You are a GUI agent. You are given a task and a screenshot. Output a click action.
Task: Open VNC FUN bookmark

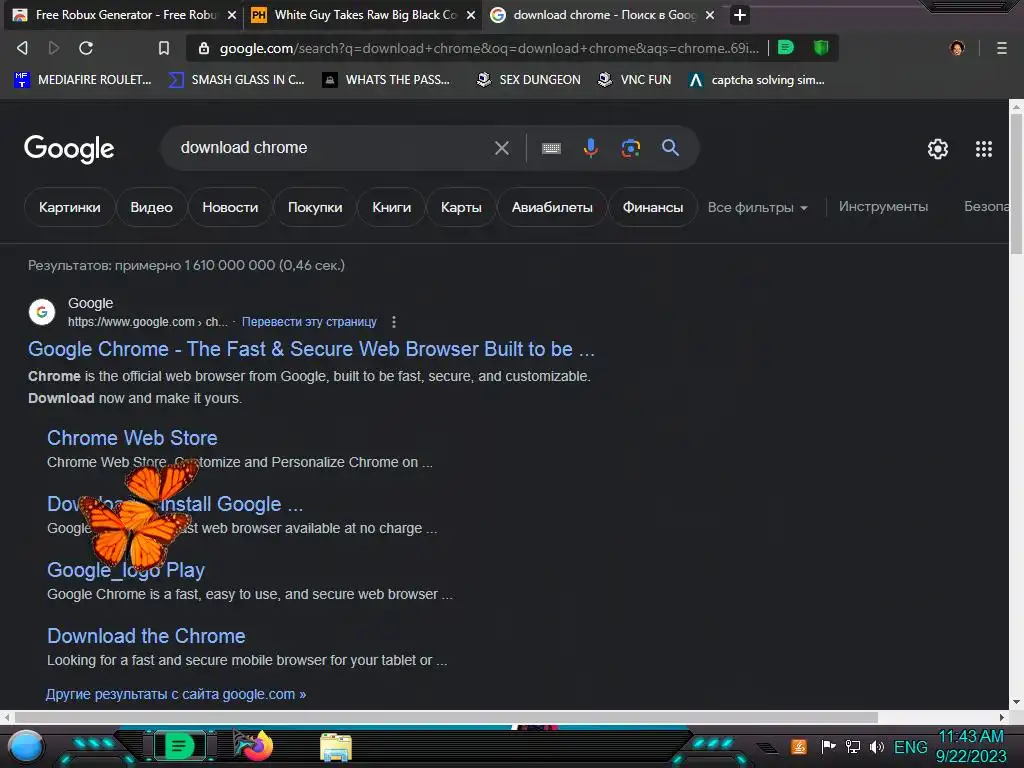tap(634, 80)
